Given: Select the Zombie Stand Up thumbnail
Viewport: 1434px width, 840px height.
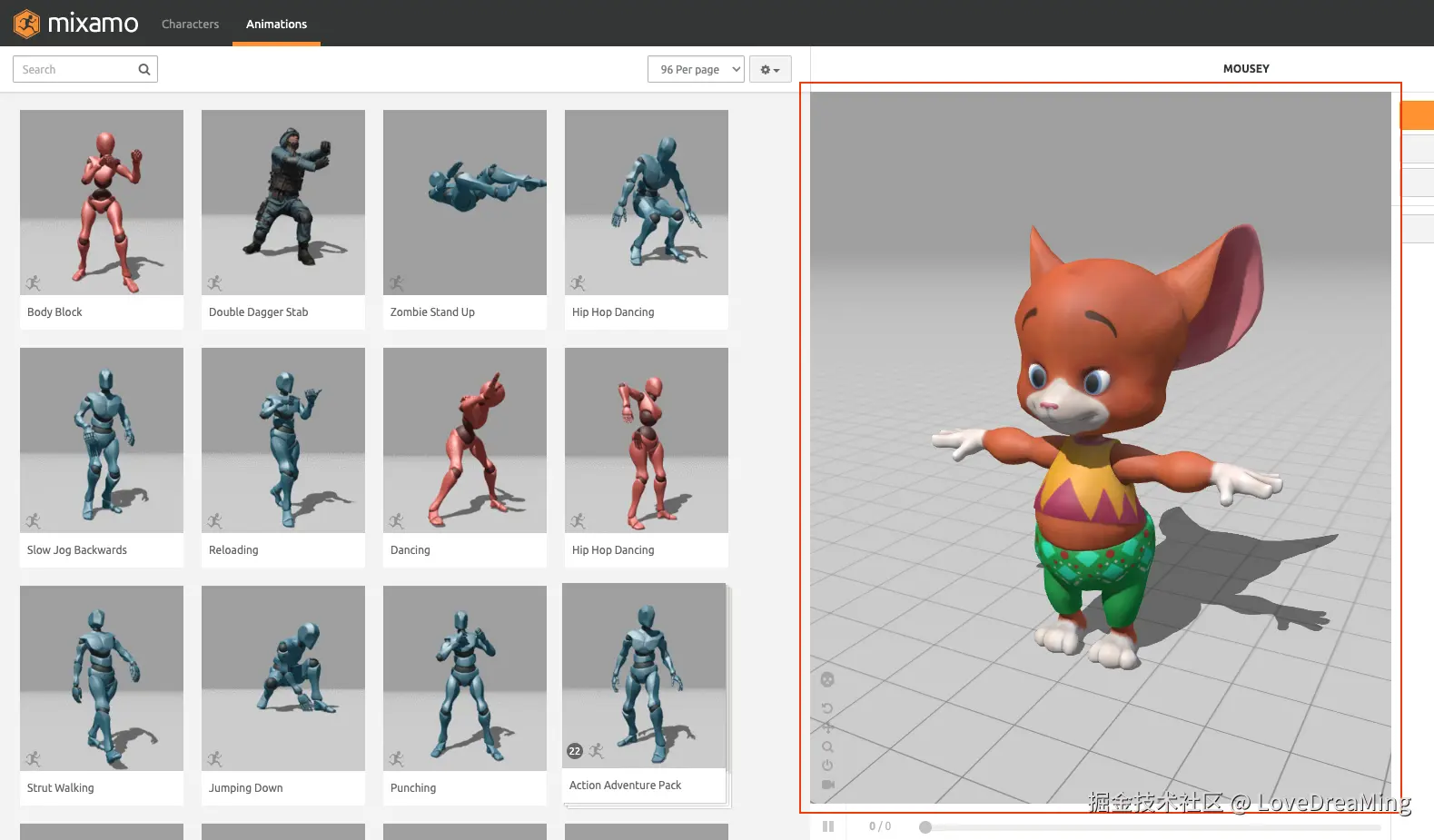Looking at the screenshot, I should [x=465, y=203].
